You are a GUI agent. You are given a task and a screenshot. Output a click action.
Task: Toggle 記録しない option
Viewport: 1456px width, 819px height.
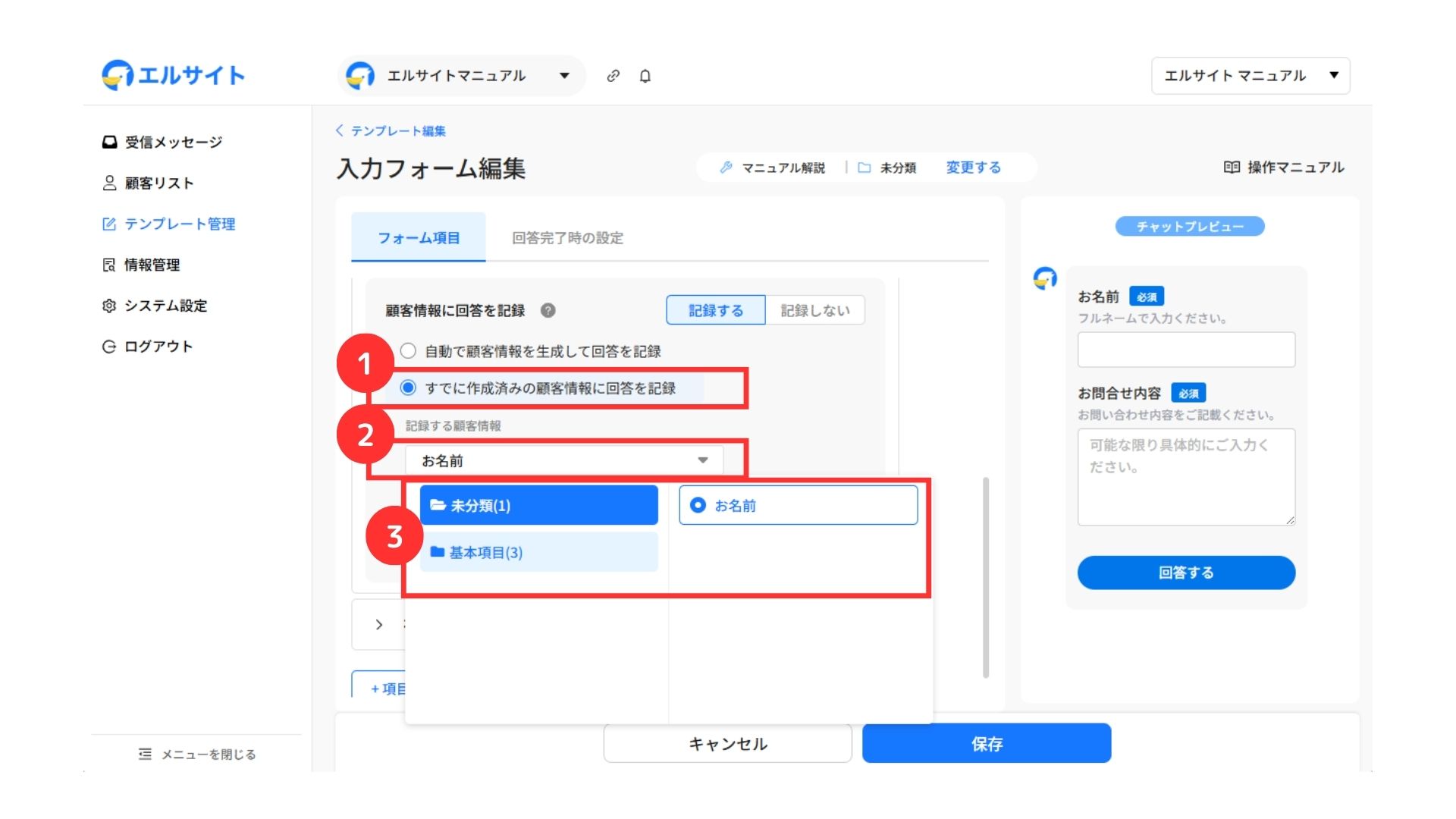coord(814,310)
